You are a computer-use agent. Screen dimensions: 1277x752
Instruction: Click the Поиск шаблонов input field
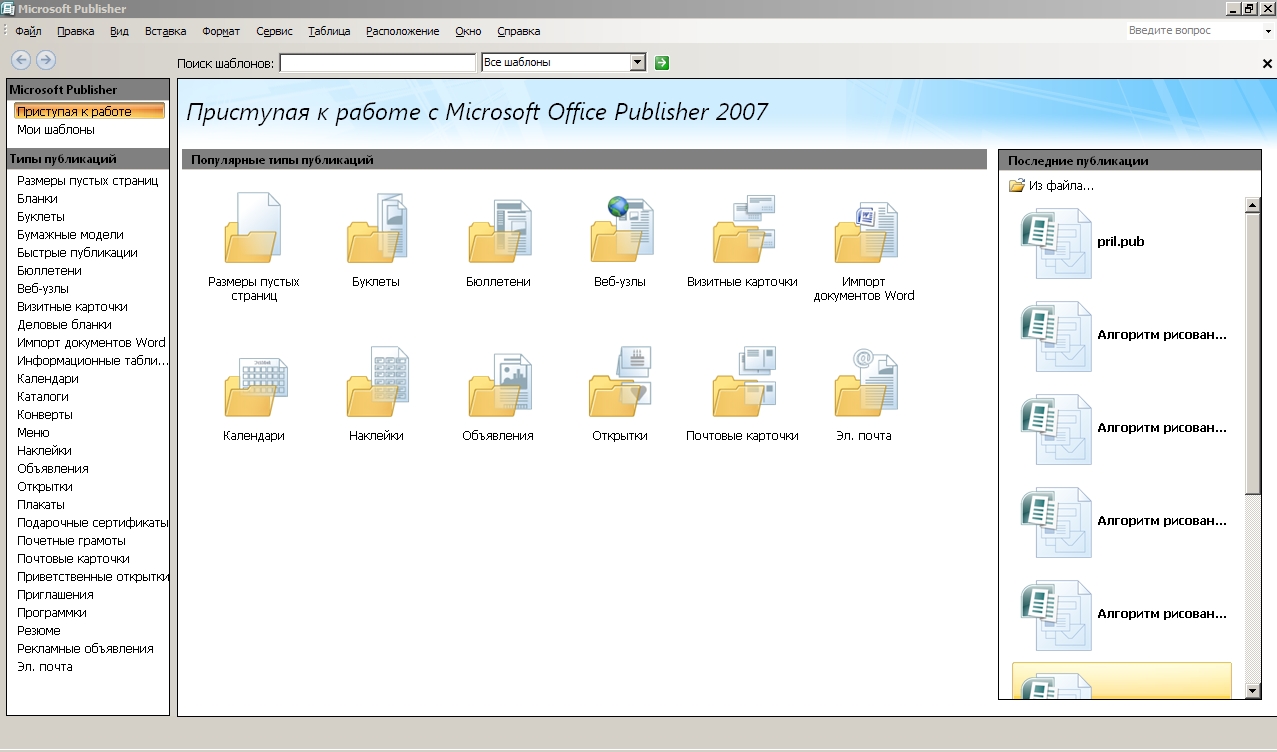(x=377, y=63)
